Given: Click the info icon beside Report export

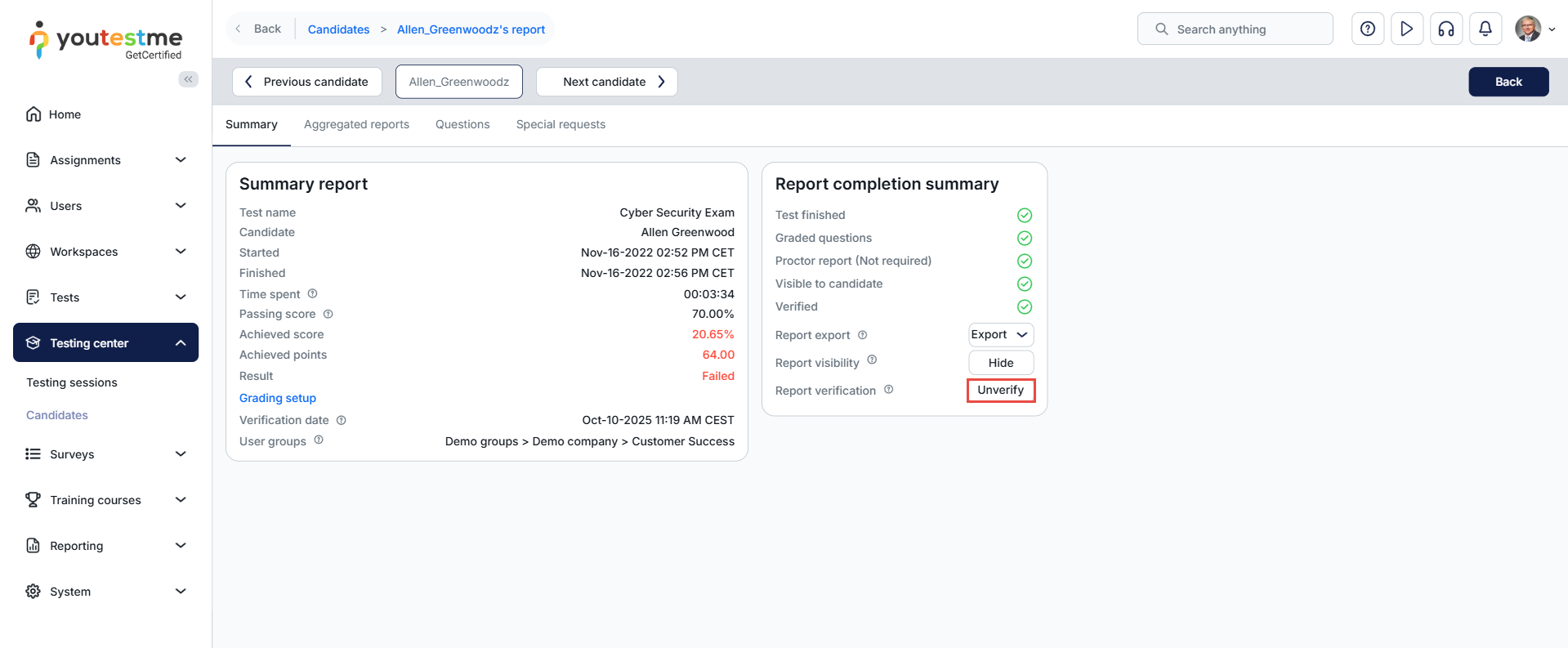Looking at the screenshot, I should (x=862, y=335).
